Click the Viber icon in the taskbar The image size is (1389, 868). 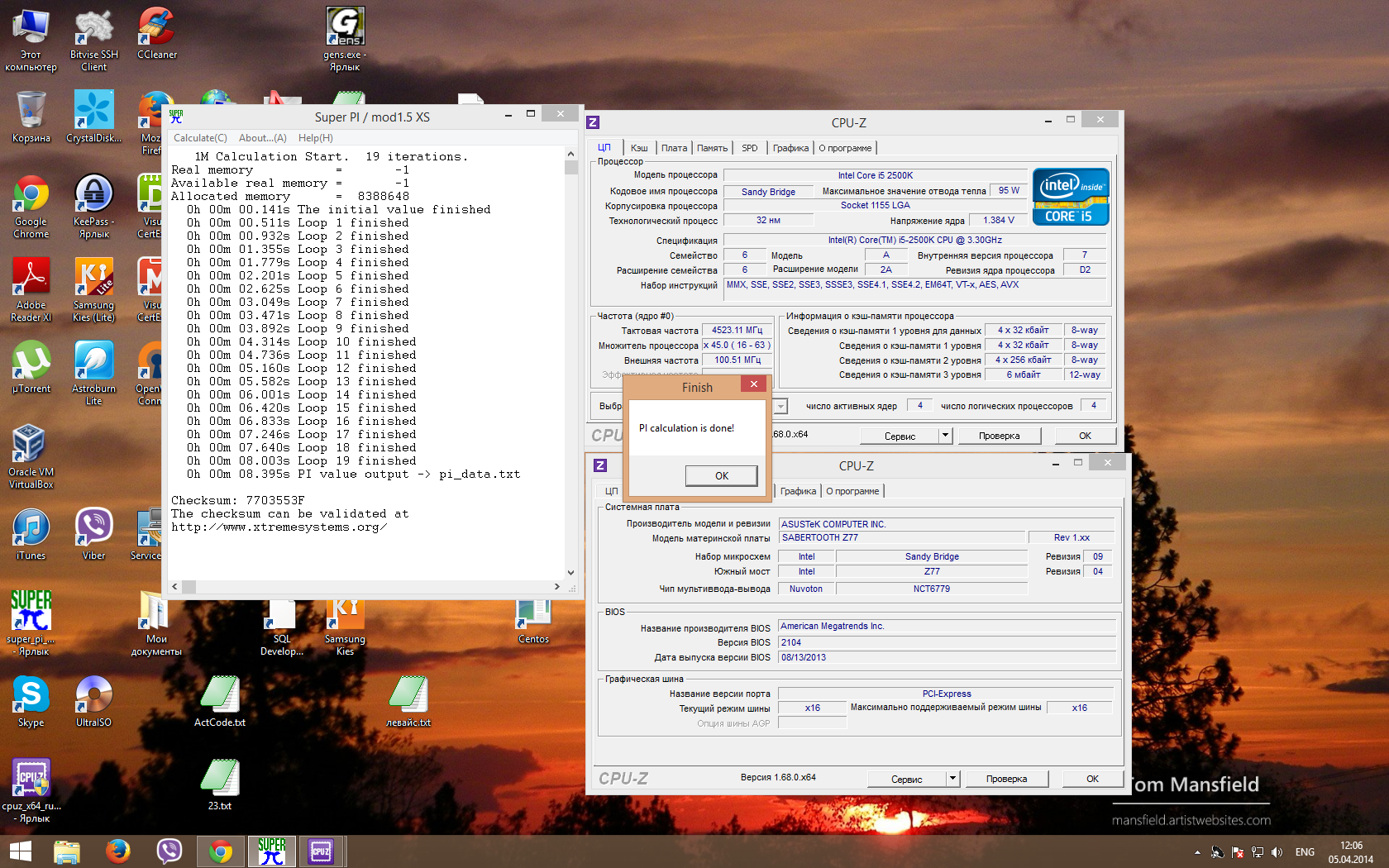(169, 851)
